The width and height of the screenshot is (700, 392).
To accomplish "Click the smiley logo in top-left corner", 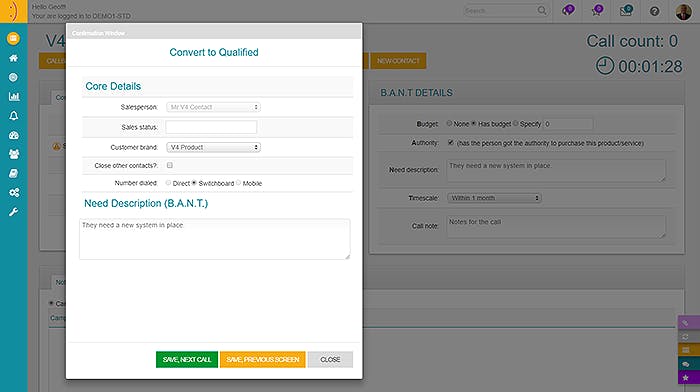I will (13, 11).
